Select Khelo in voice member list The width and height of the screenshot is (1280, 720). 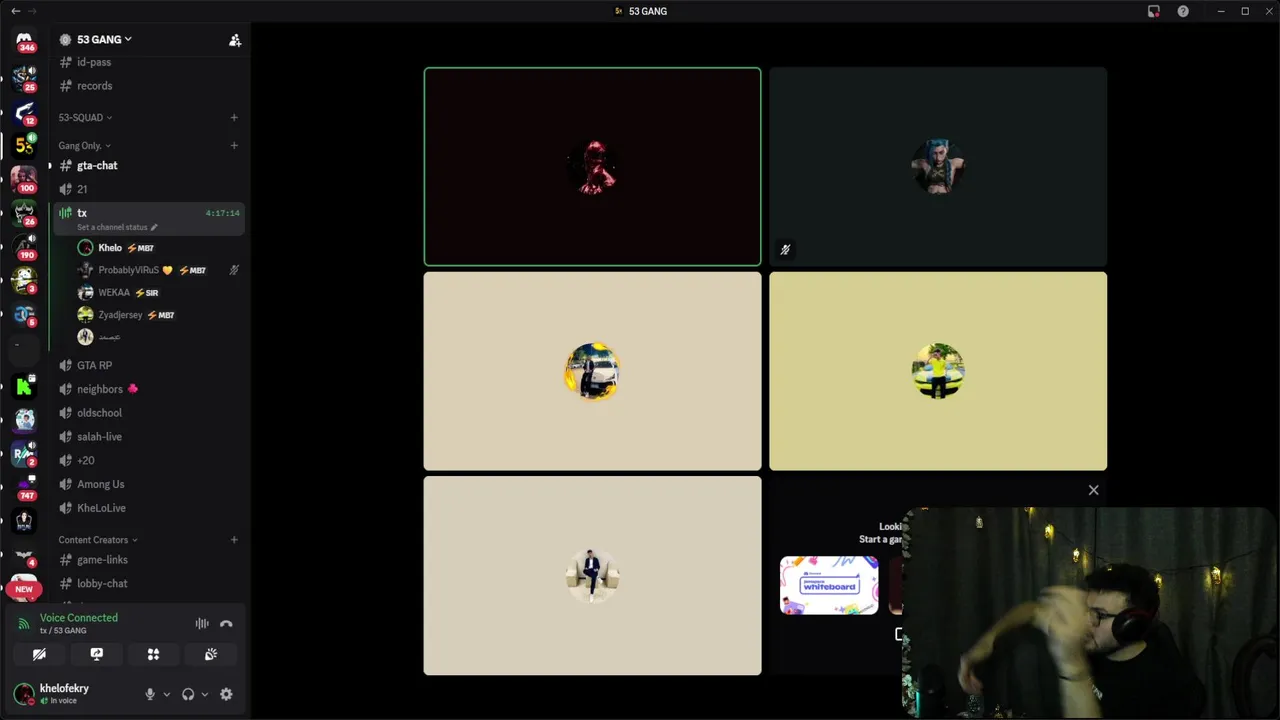pyautogui.click(x=158, y=248)
